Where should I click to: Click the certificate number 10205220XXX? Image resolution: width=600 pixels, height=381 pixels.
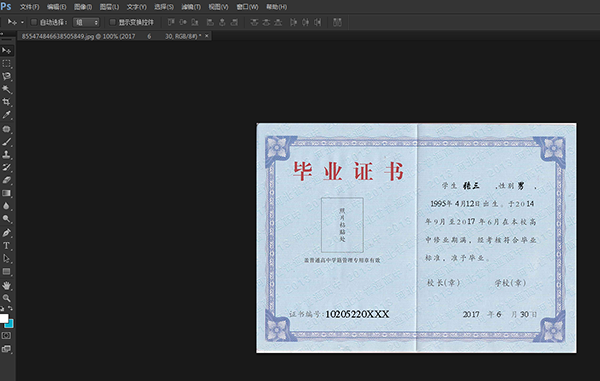pos(357,314)
